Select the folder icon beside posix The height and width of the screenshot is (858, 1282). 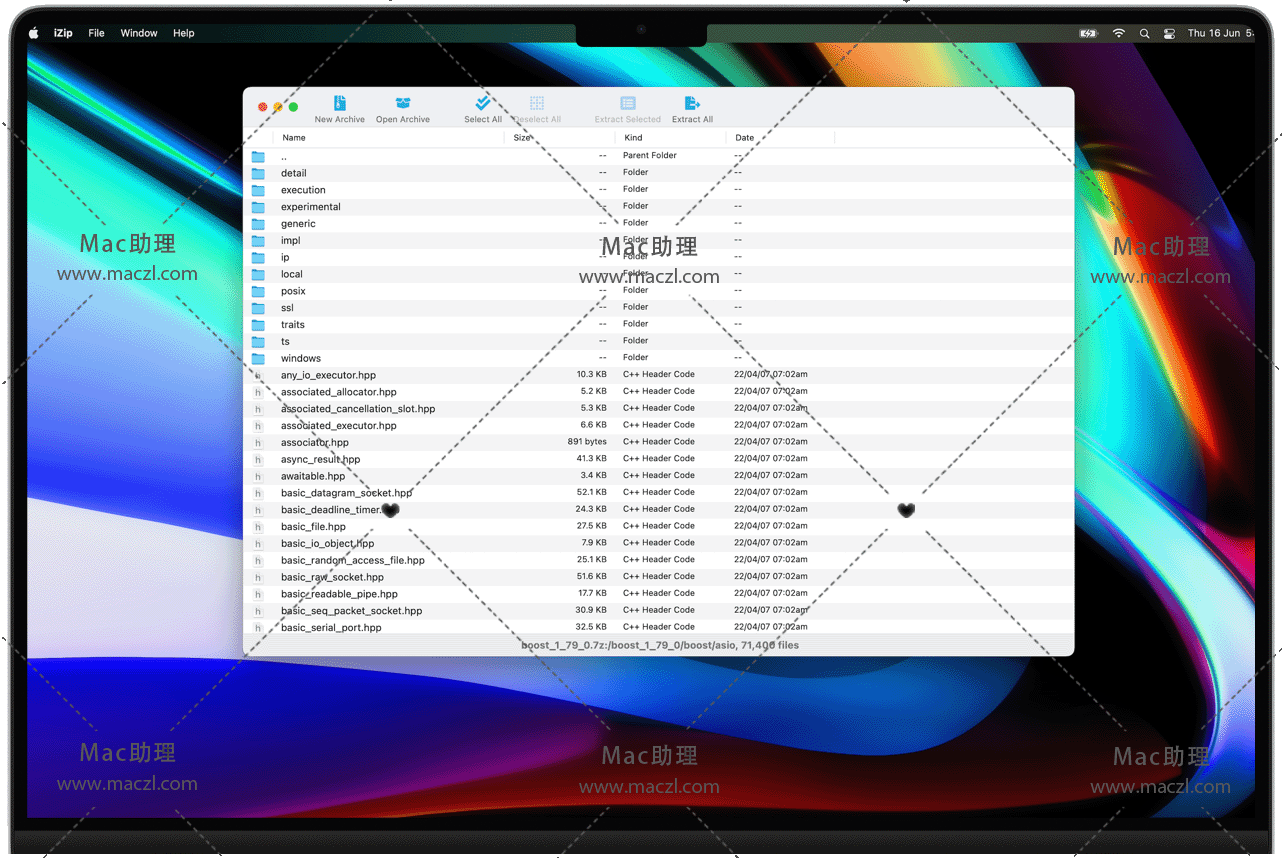pos(258,291)
